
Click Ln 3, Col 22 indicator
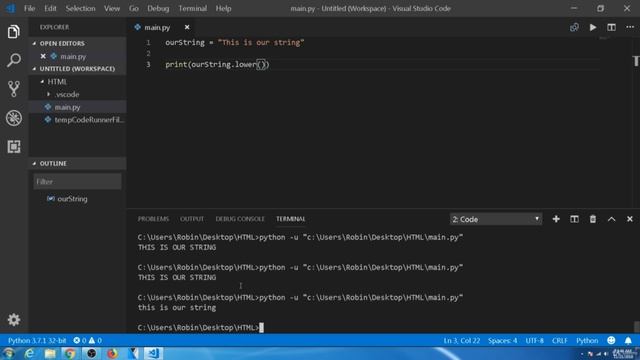[x=462, y=340]
